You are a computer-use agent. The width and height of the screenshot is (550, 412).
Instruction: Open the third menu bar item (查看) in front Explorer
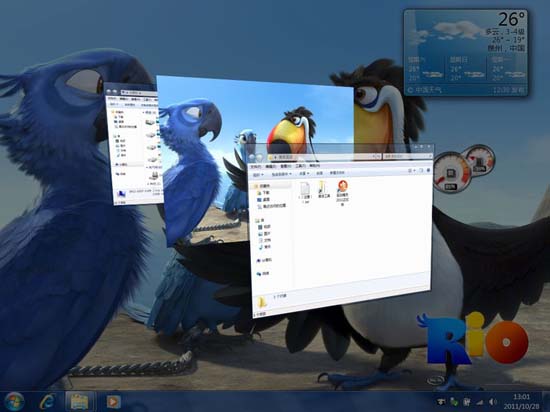click(x=286, y=166)
